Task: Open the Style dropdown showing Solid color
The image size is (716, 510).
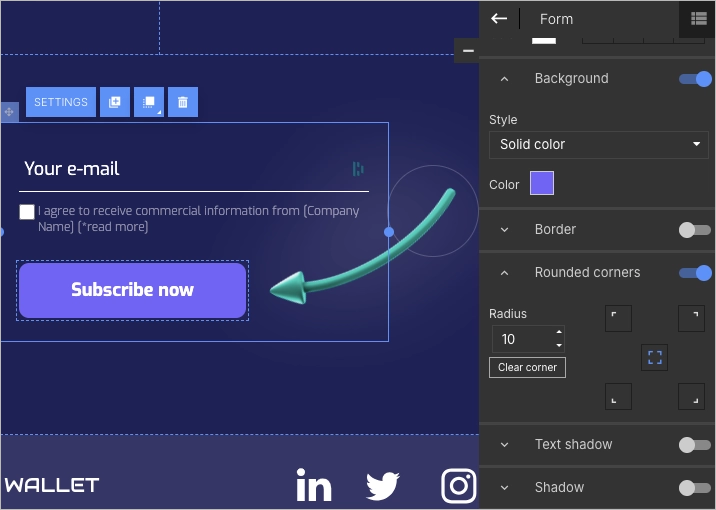Action: (598, 144)
